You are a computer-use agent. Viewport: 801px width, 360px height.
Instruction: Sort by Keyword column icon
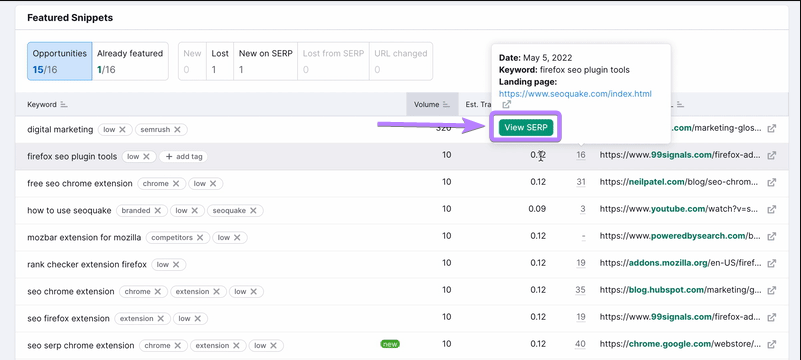coord(64,105)
